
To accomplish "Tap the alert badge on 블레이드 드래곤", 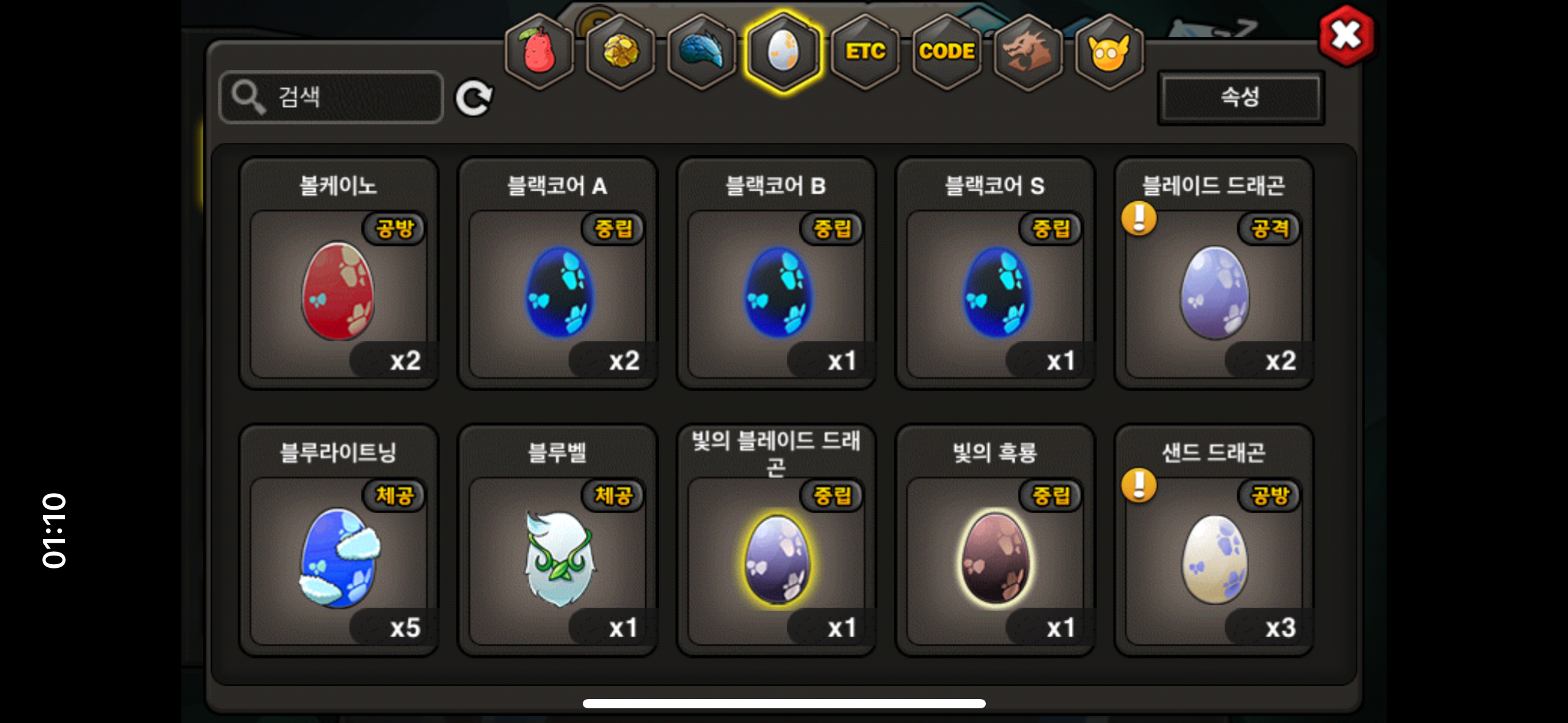I will [x=1139, y=218].
